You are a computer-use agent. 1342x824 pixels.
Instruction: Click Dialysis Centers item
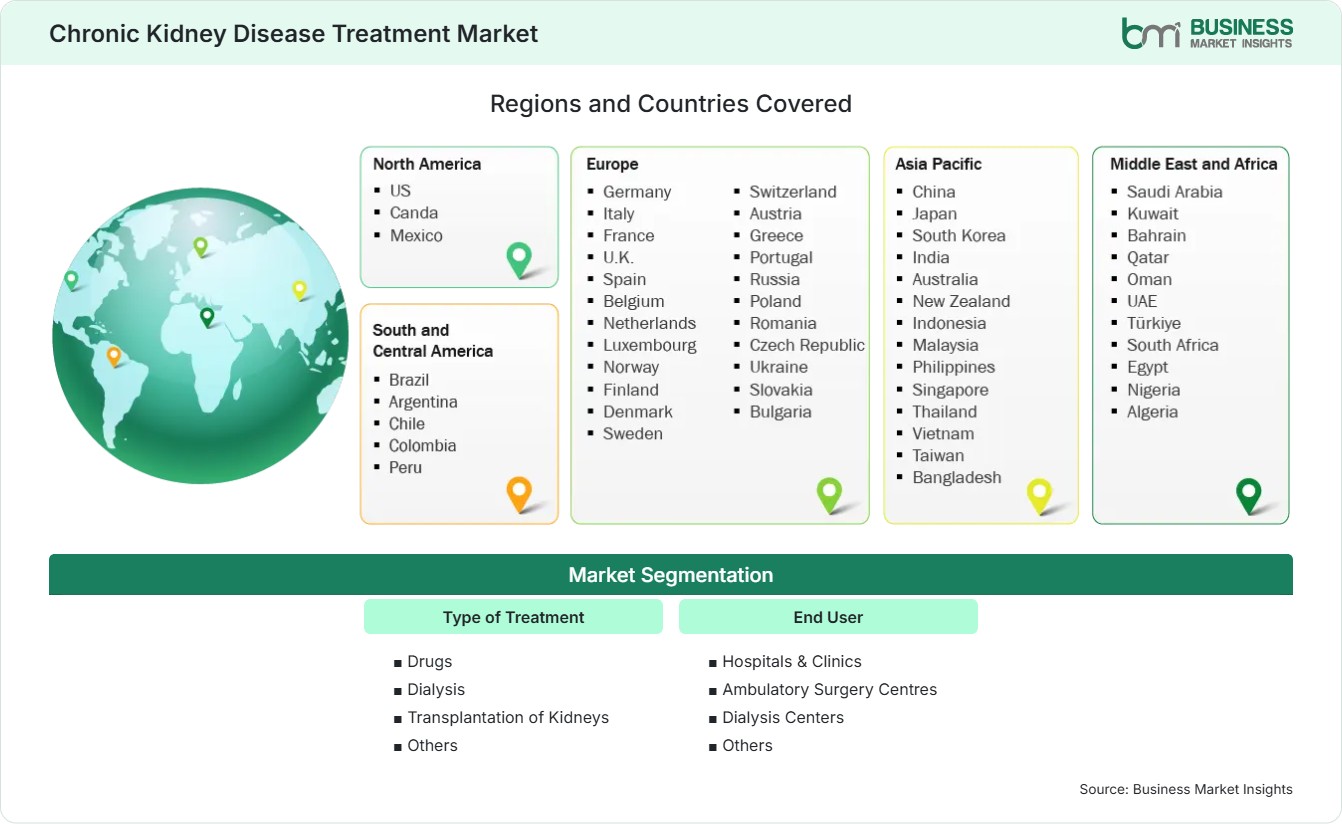[x=783, y=718]
